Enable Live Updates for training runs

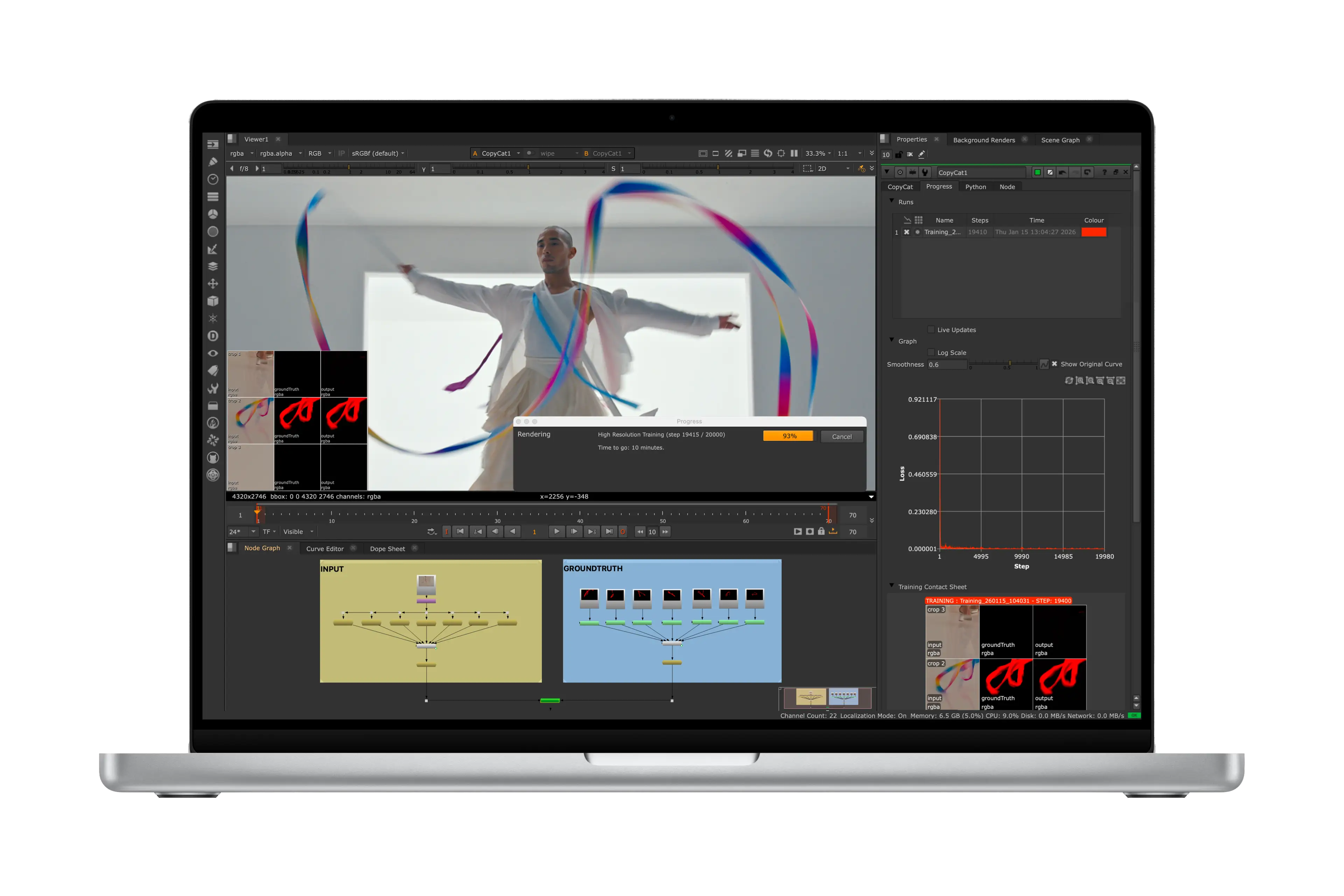931,330
